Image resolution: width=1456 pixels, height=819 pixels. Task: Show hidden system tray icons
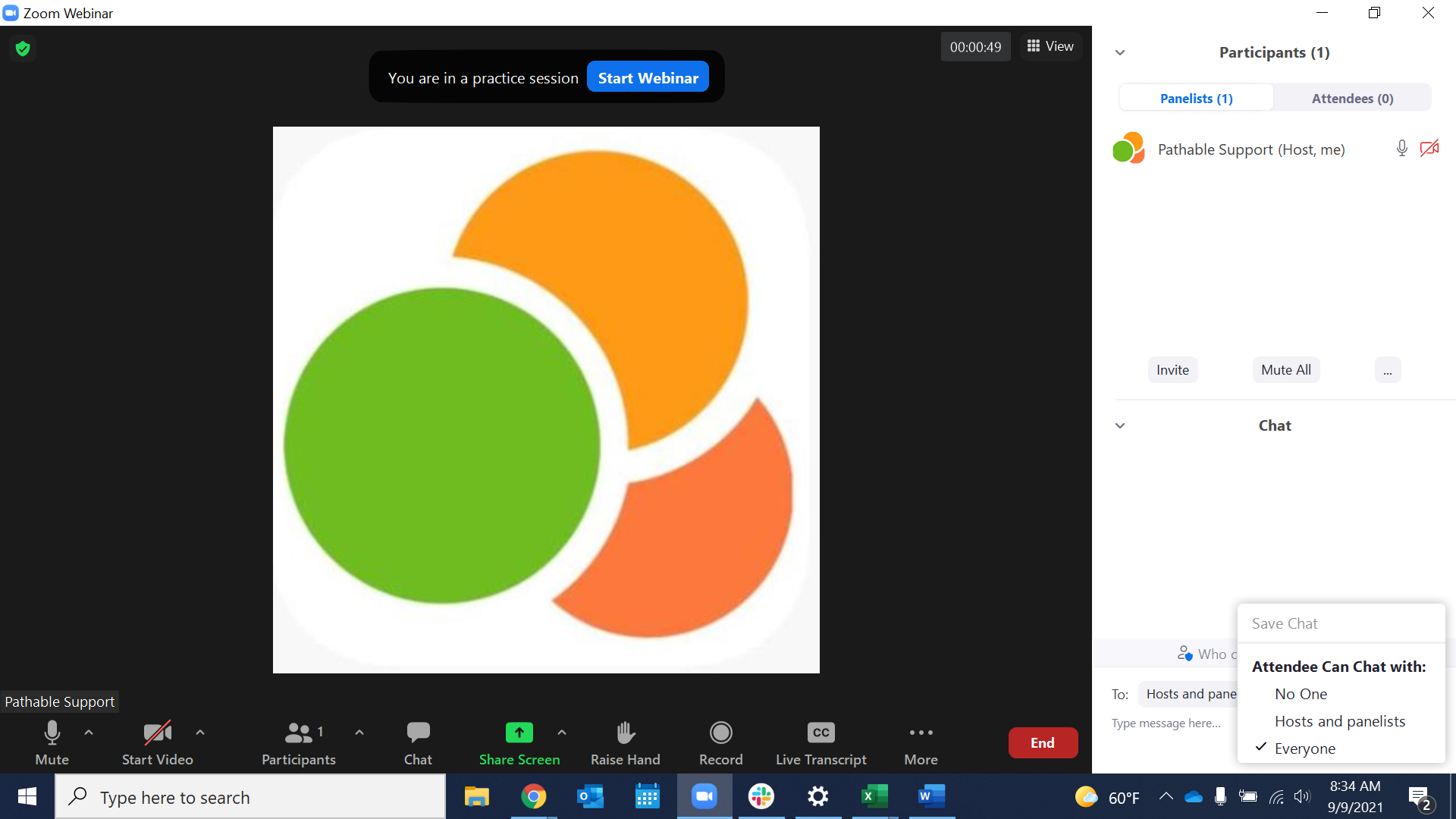point(1166,797)
